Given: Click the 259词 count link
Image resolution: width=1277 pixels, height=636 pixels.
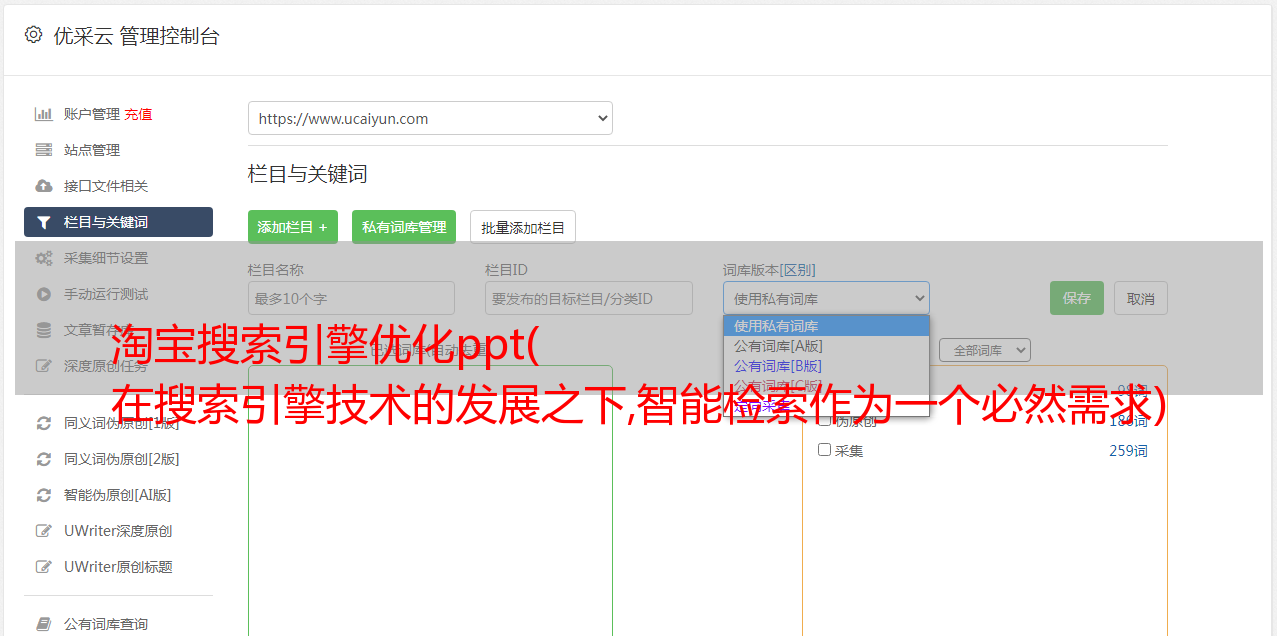Looking at the screenshot, I should click(1128, 451).
